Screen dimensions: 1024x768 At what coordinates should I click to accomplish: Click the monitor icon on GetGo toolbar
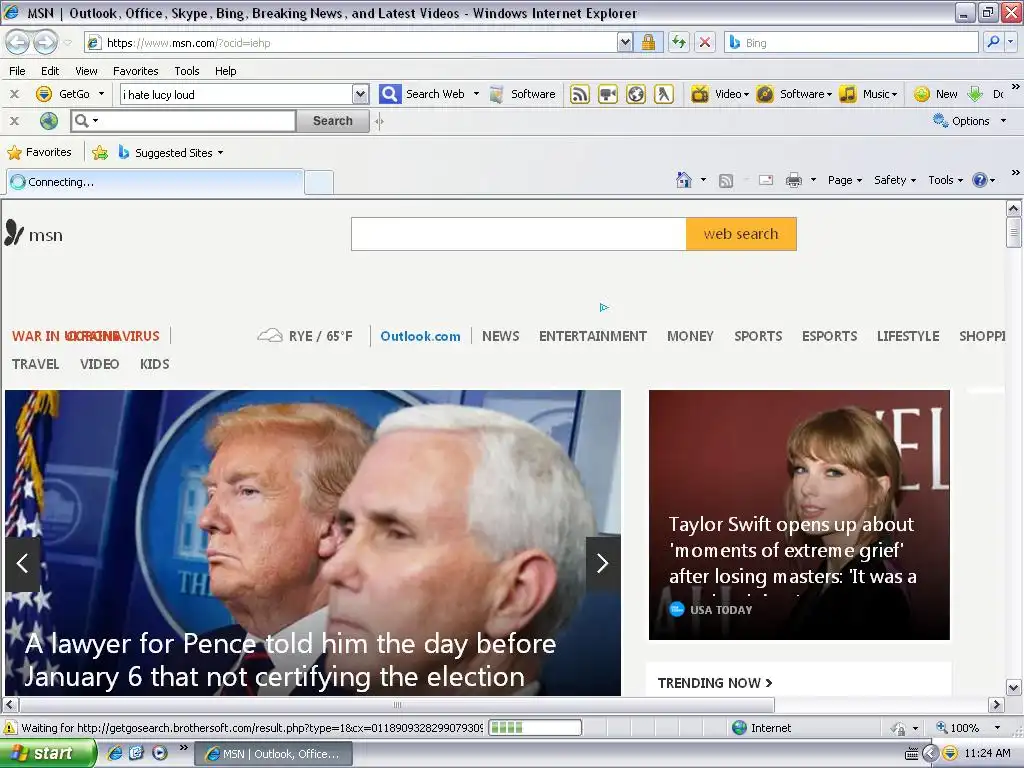[x=607, y=94]
